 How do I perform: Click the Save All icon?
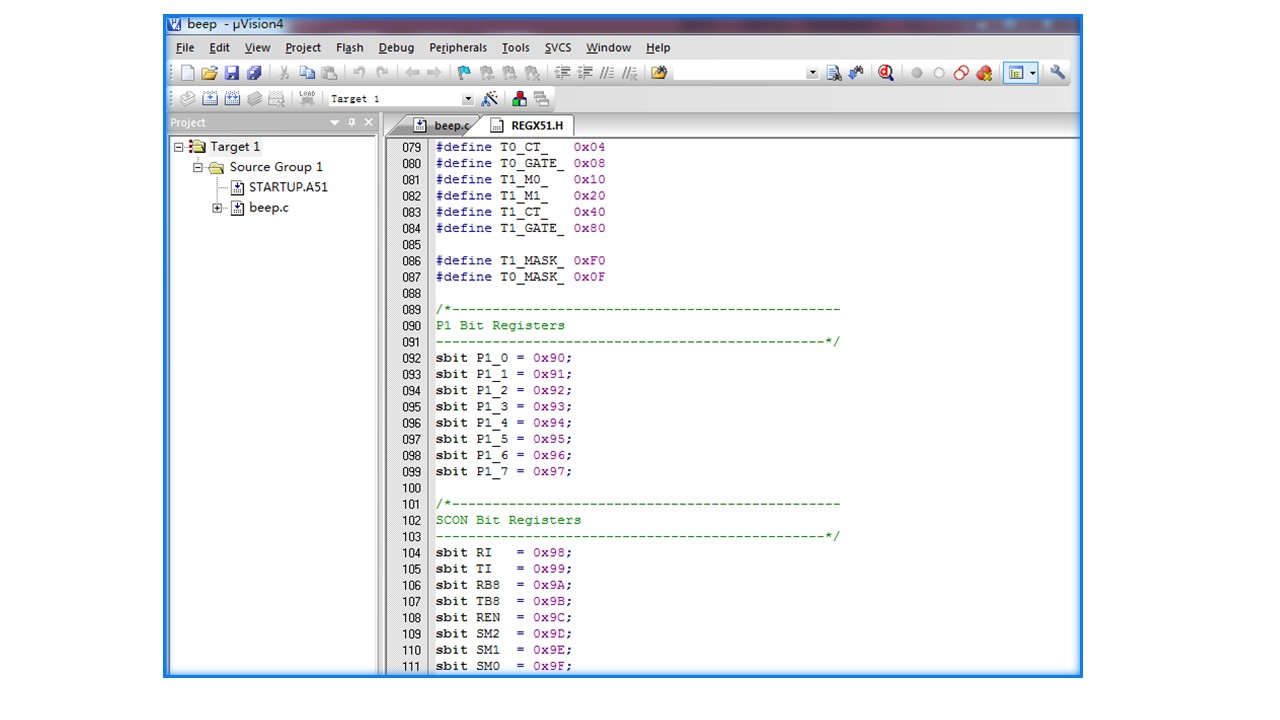pos(254,73)
